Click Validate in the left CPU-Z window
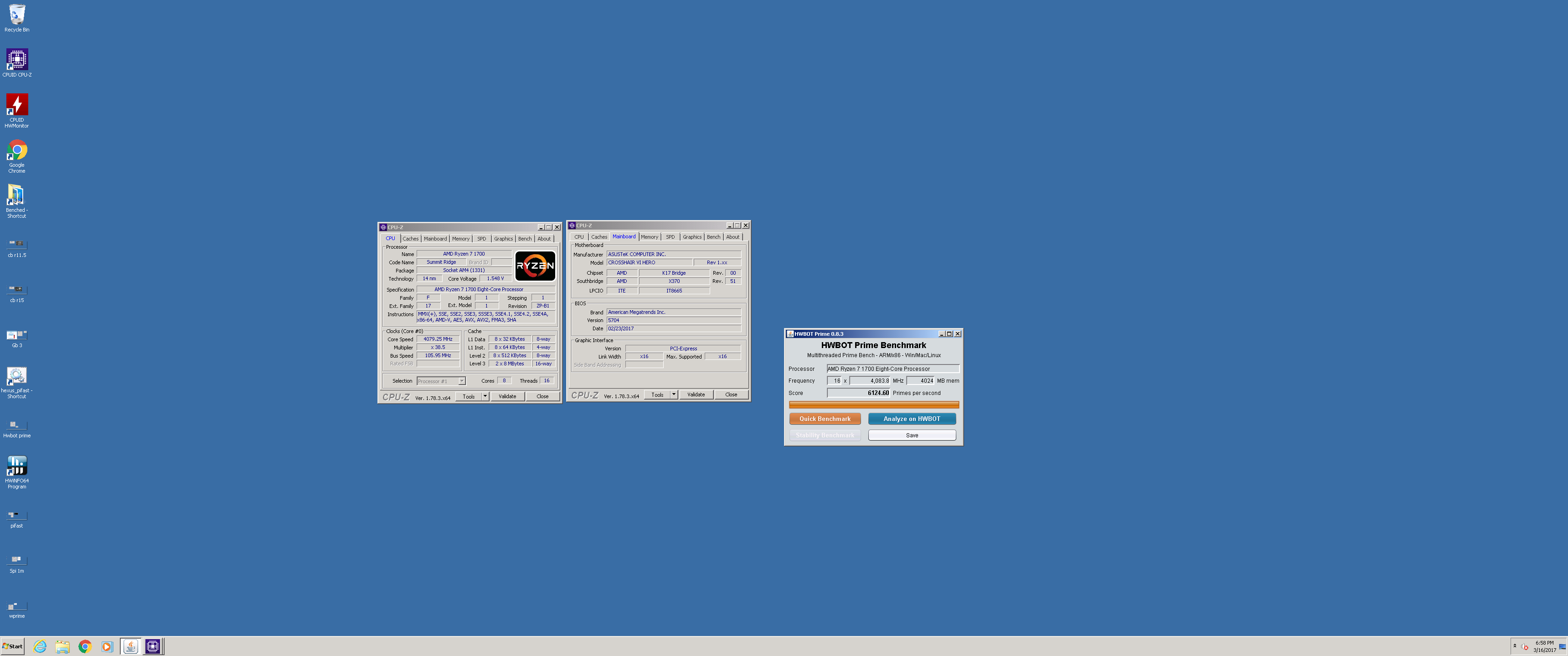The height and width of the screenshot is (656, 1568). tap(507, 396)
